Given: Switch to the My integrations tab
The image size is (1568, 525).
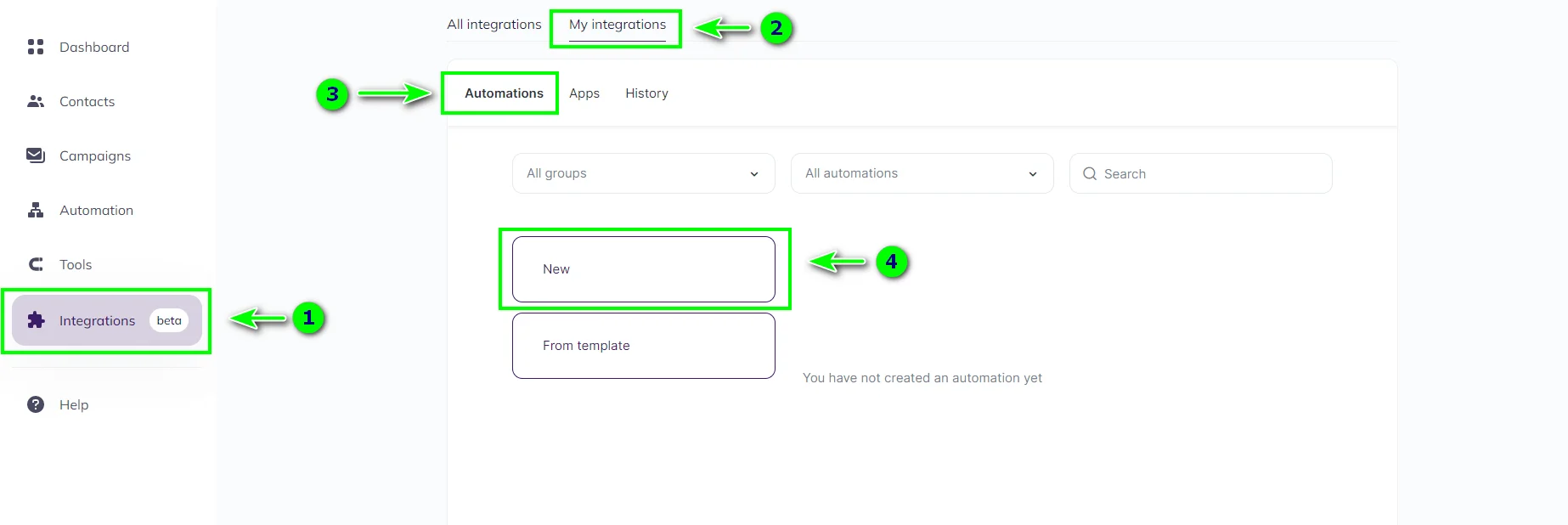Looking at the screenshot, I should tap(617, 25).
